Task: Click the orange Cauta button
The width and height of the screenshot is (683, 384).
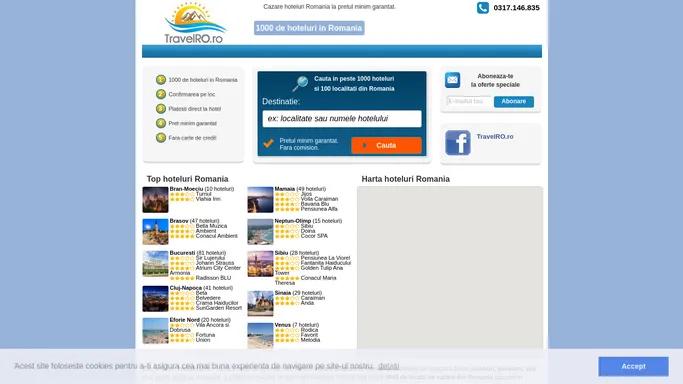Action: [386, 145]
